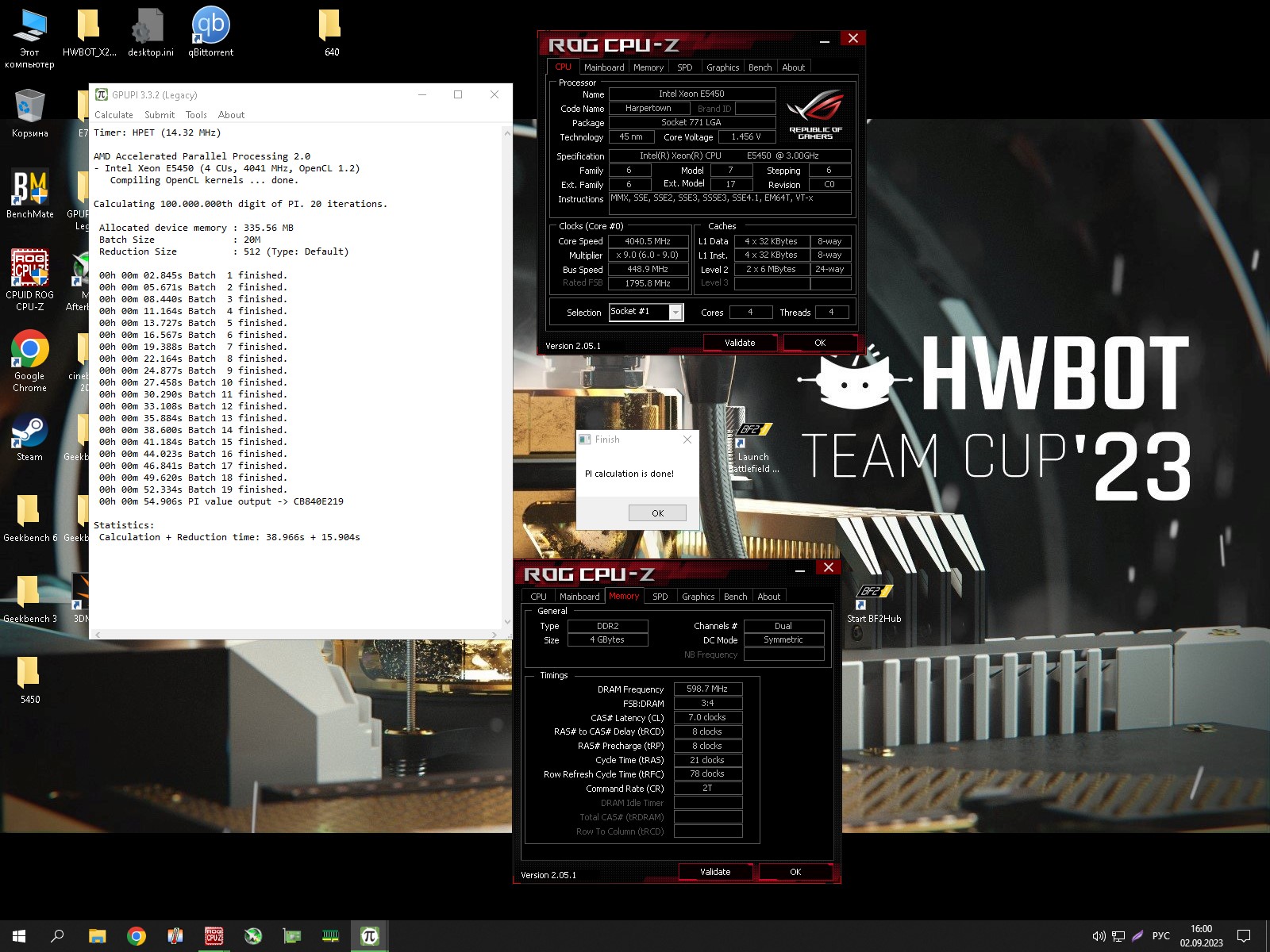Open the notification center icon
Screen dimensions: 1270x952
pyautogui.click(x=1244, y=936)
